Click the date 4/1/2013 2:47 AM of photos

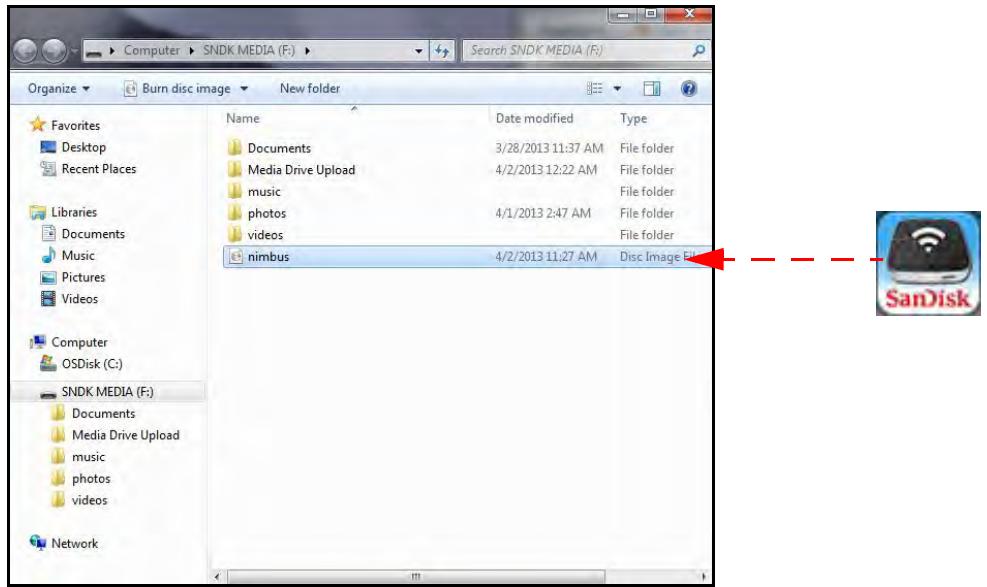[543, 213]
